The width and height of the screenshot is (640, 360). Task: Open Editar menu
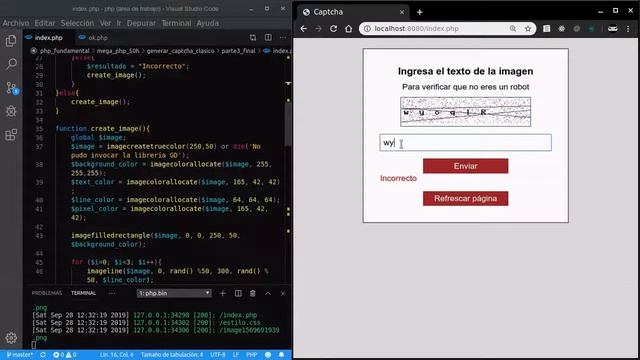click(x=44, y=23)
